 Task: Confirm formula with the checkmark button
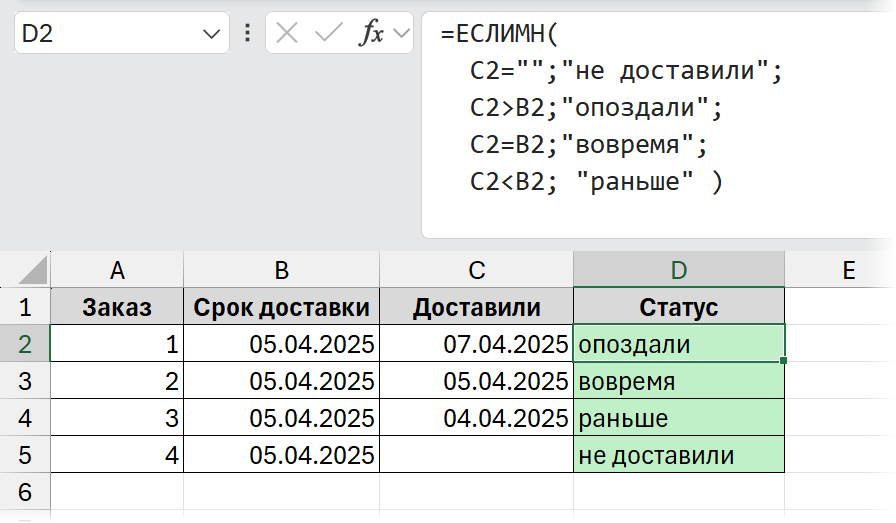[x=328, y=33]
